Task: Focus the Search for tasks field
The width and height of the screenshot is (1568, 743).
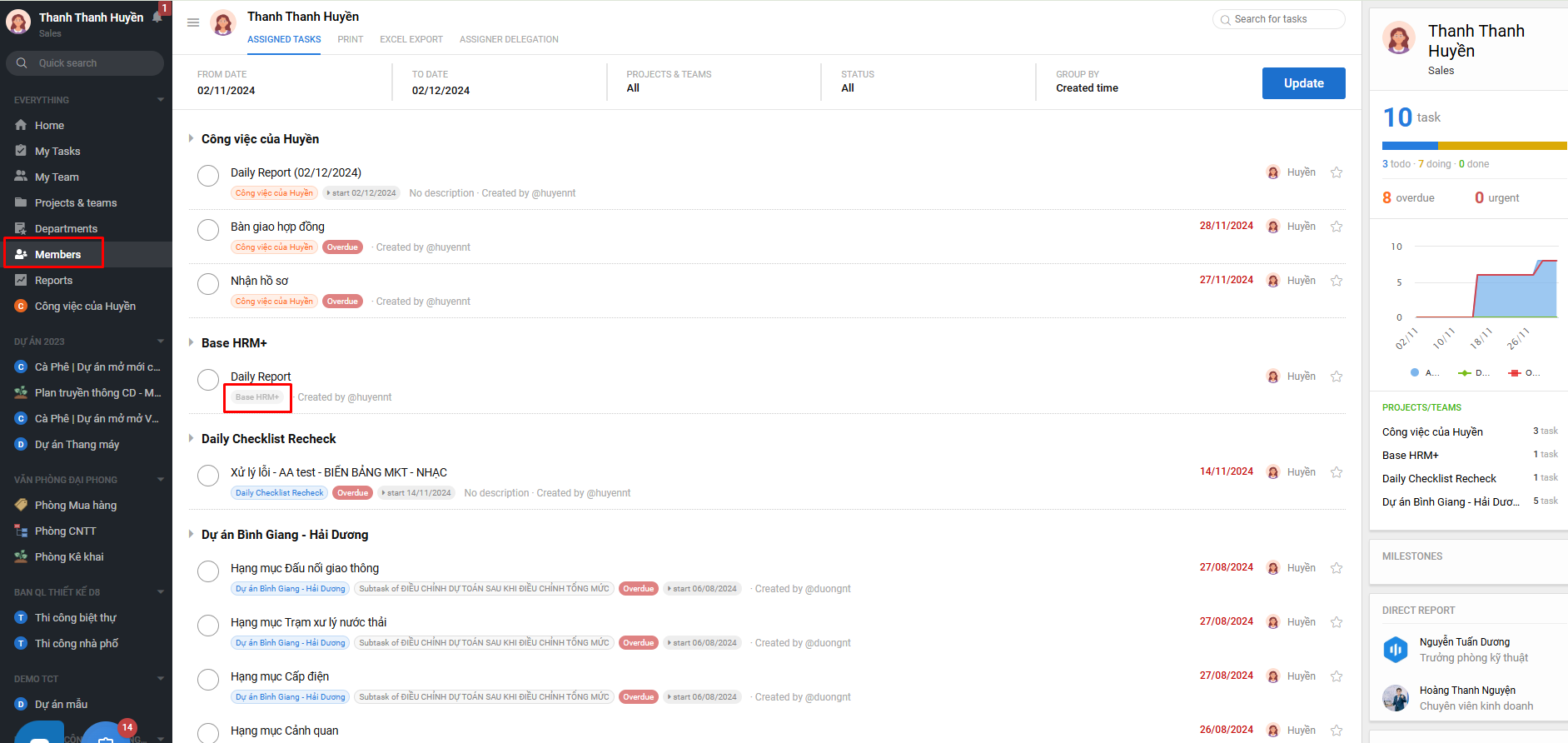Action: point(1278,19)
